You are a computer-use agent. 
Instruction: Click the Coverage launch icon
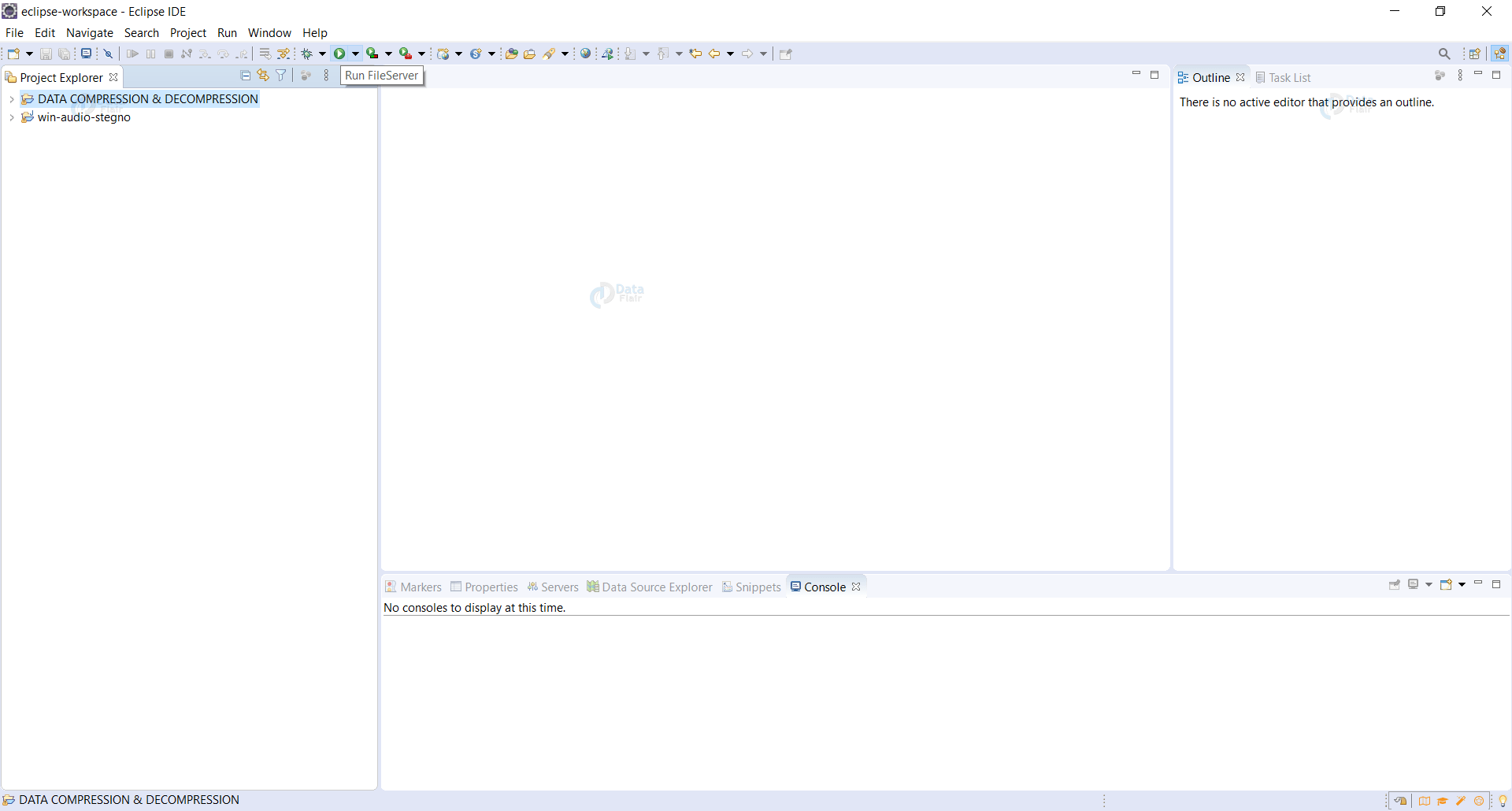click(x=372, y=54)
